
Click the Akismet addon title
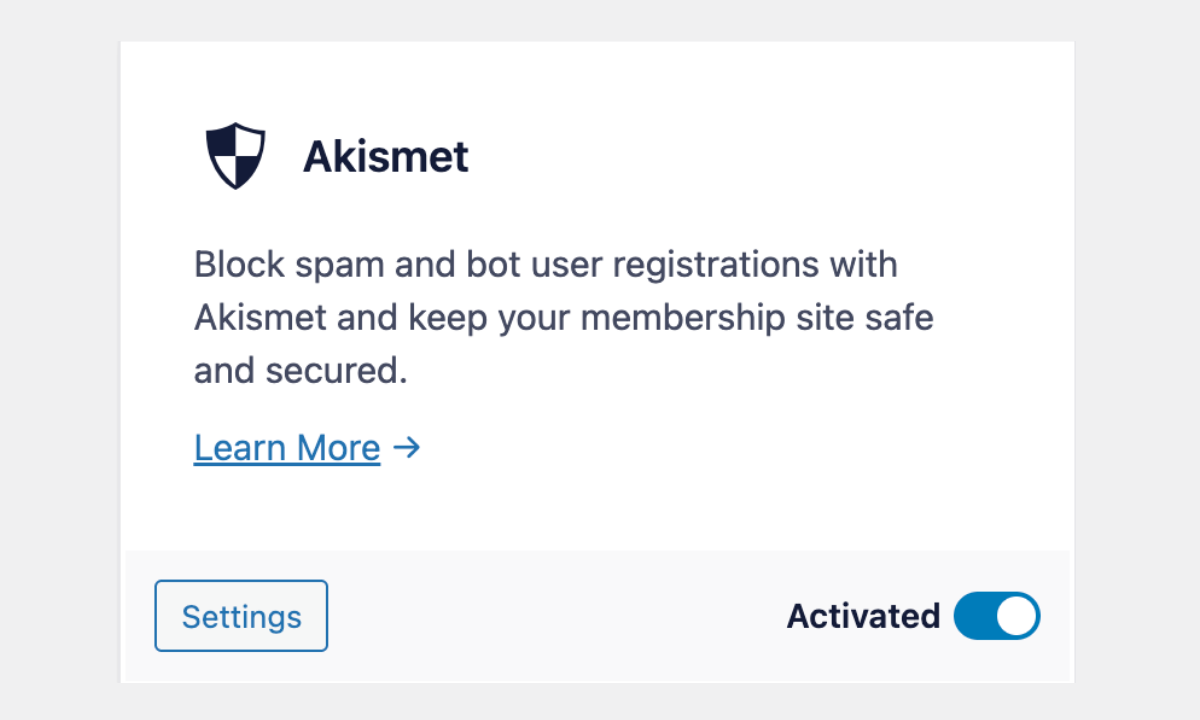[386, 157]
